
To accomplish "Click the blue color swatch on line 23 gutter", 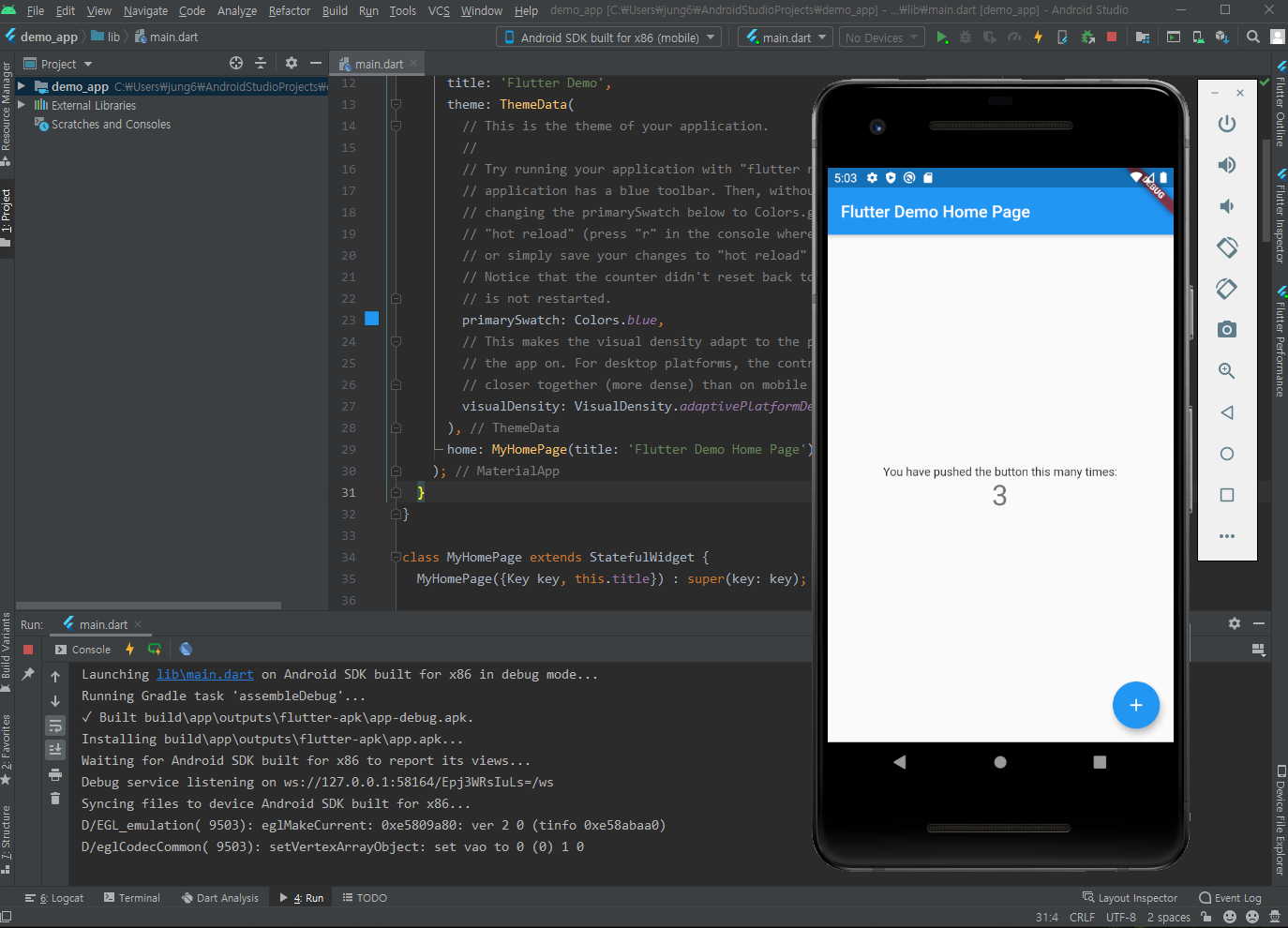I will click(371, 319).
